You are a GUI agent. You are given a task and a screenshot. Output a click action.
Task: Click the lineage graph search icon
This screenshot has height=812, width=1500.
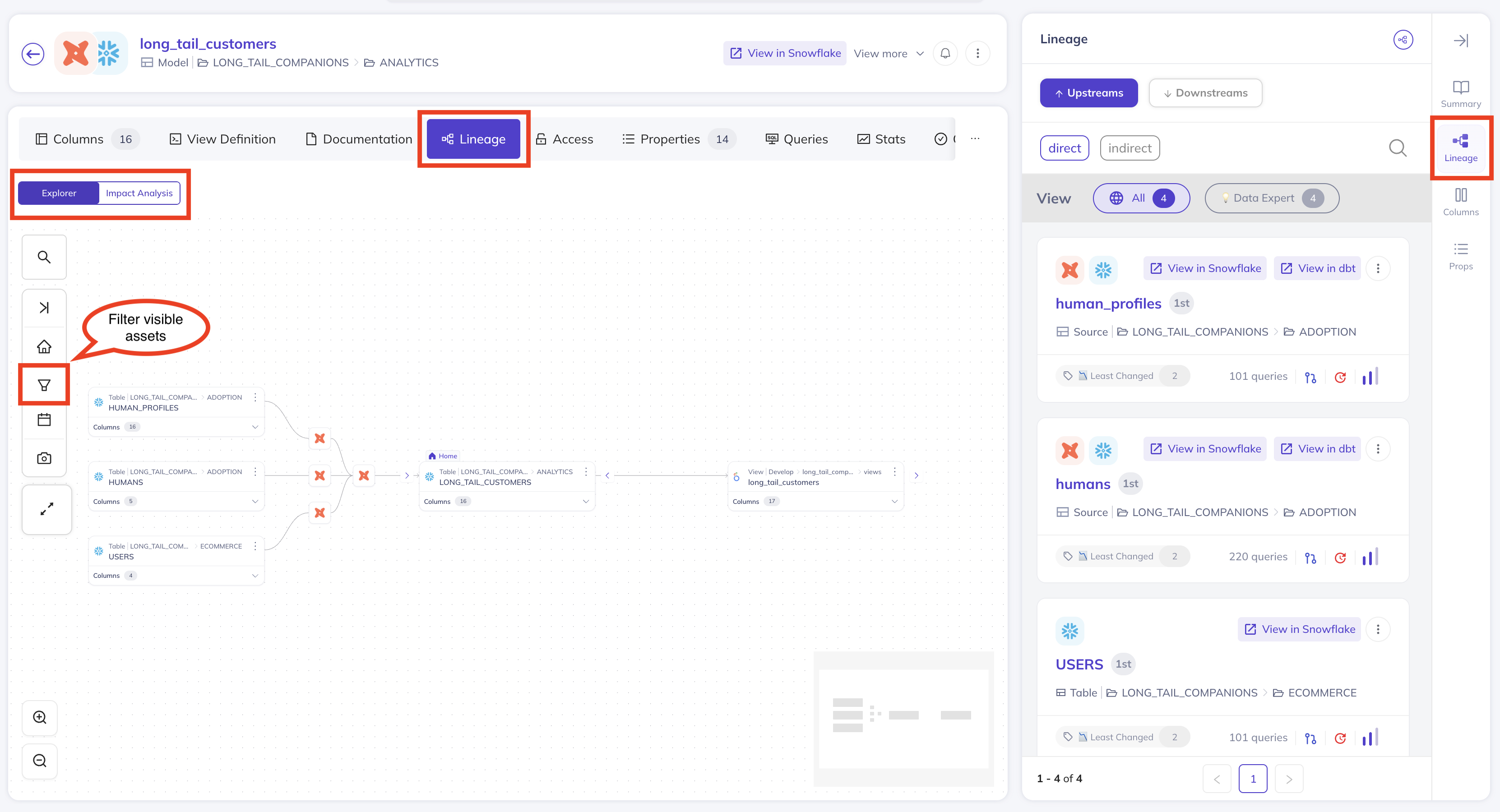(x=44, y=257)
